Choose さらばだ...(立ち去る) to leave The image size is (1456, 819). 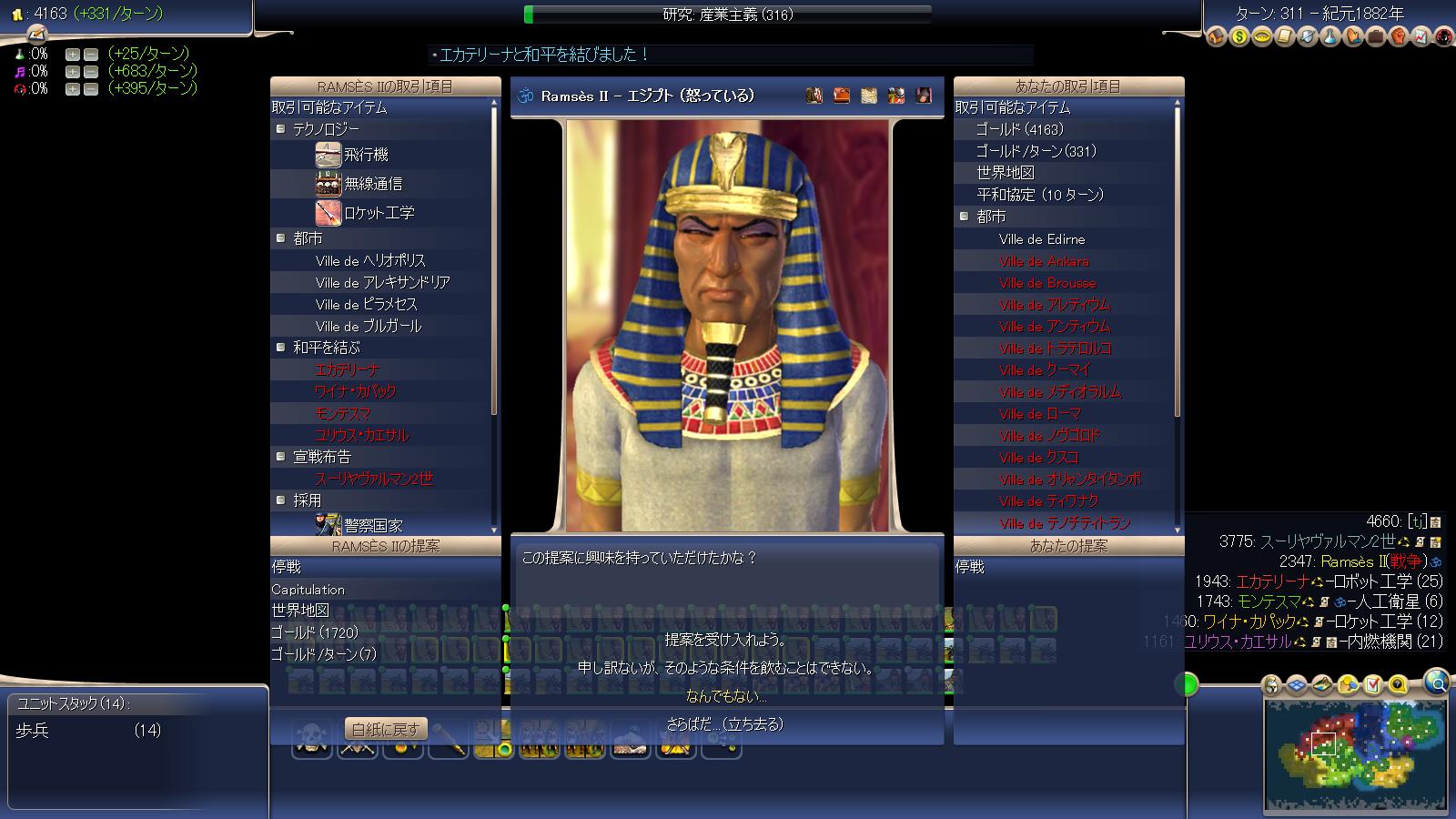(725, 724)
